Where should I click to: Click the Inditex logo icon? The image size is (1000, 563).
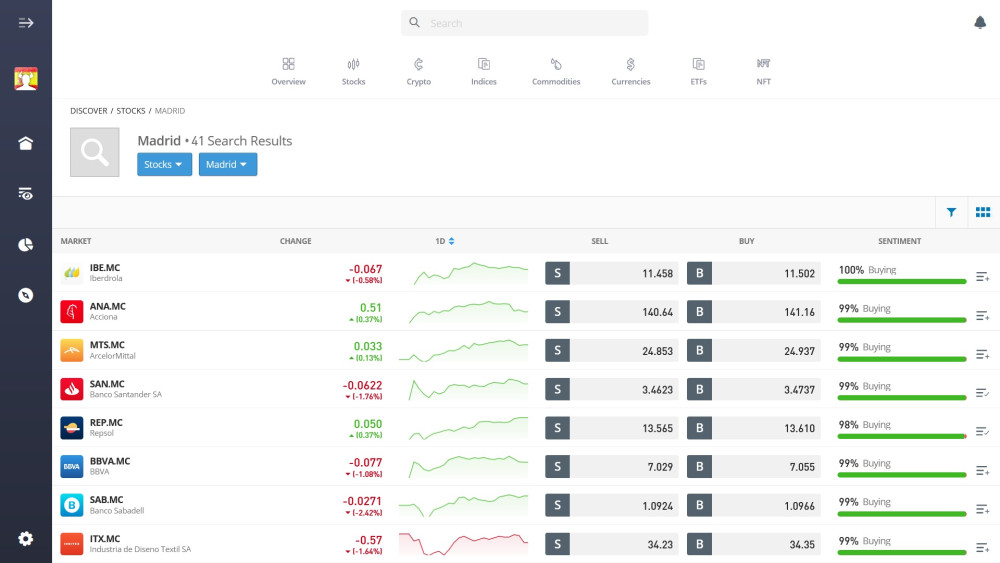pos(71,544)
